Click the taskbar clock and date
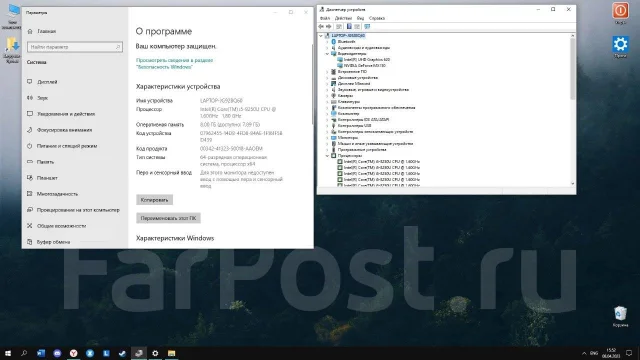Screen dimensions: 640x360 pos(611,353)
